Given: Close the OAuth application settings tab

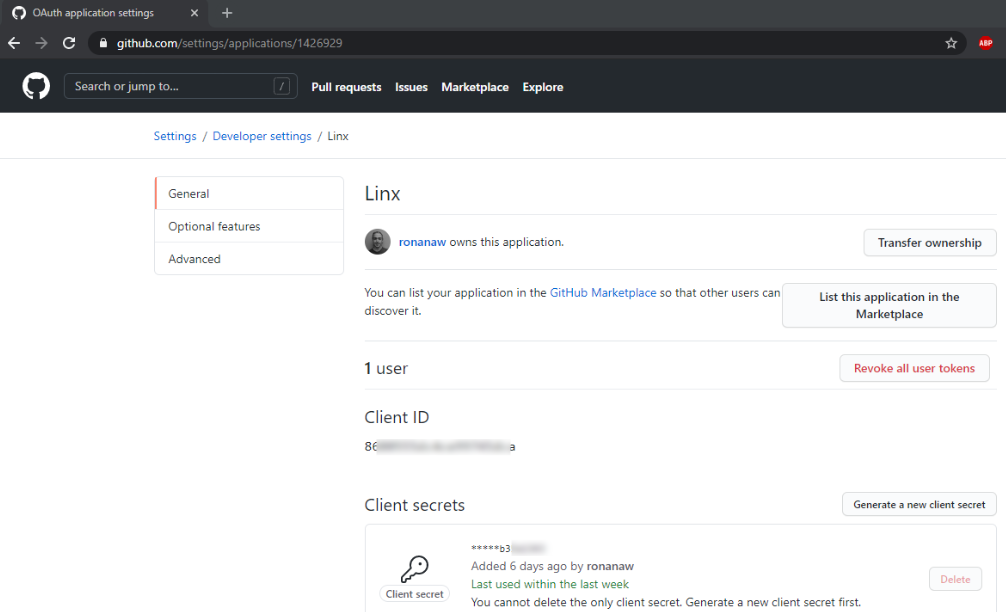Looking at the screenshot, I should point(194,13).
